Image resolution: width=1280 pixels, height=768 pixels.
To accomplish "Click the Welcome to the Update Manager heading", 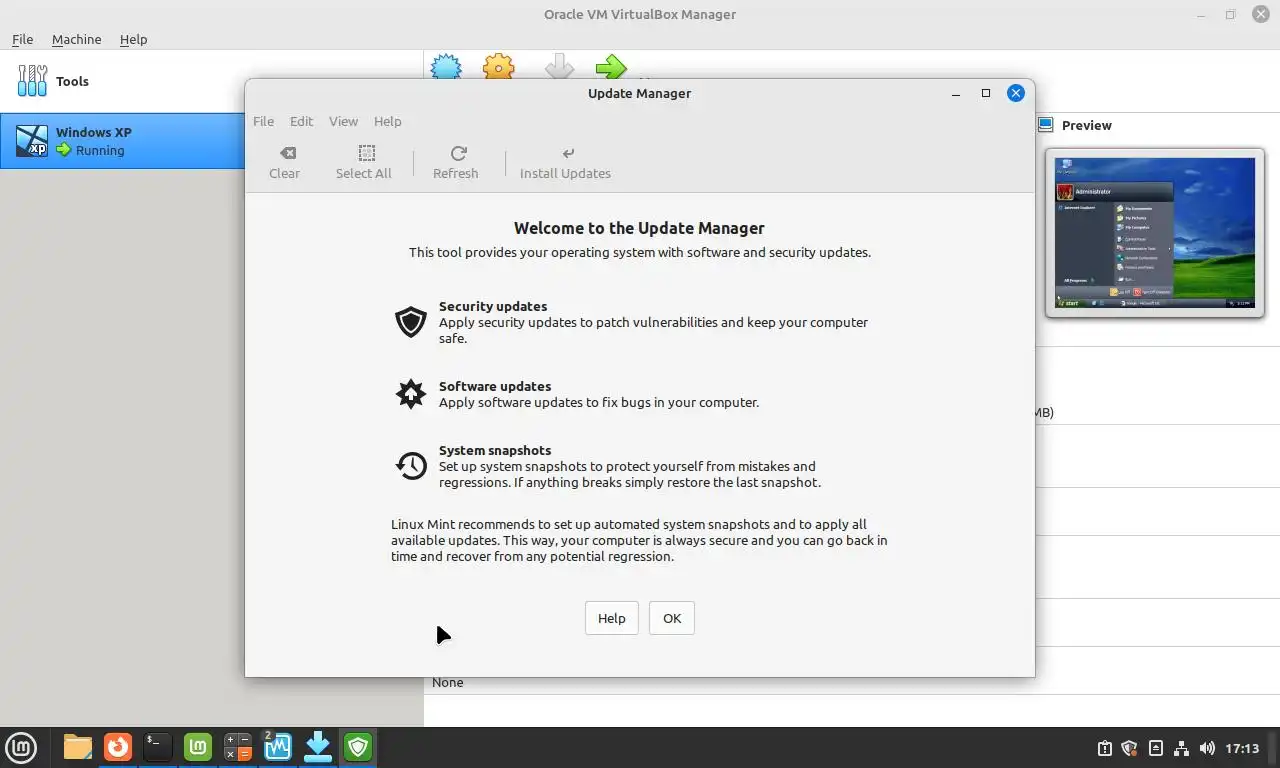I will coord(639,228).
